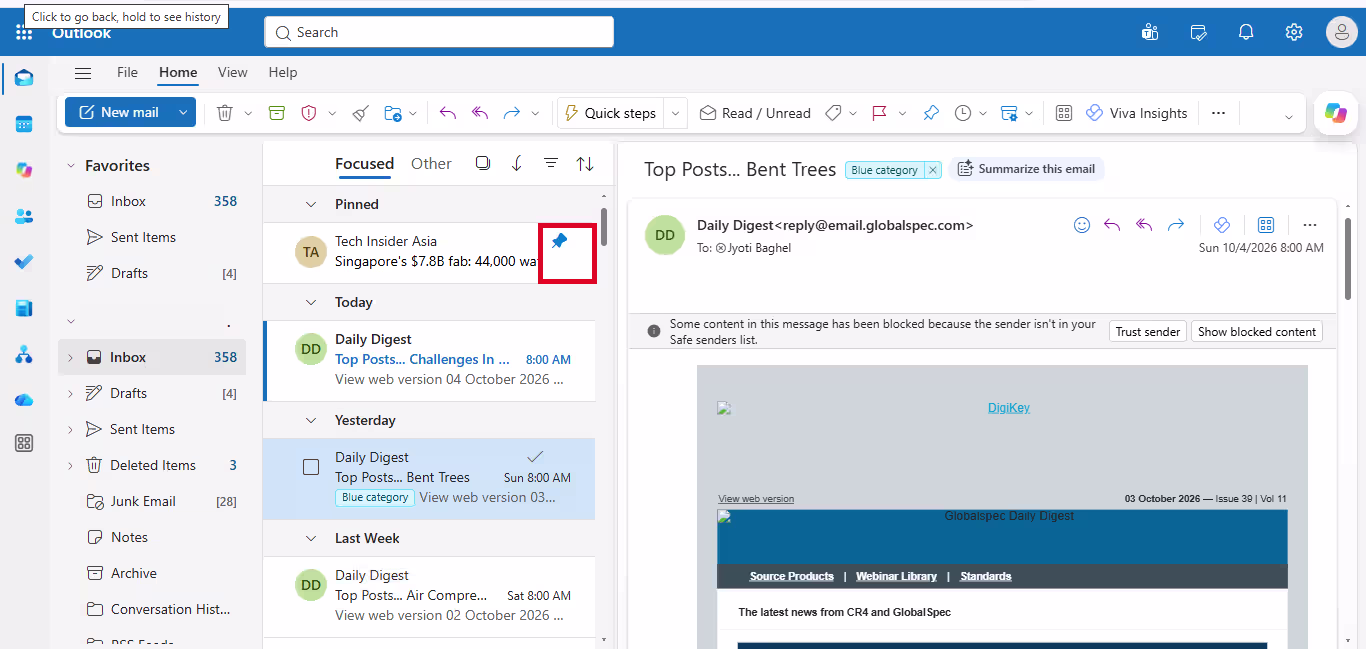Click the Reply arrow in ribbon

pos(448,113)
